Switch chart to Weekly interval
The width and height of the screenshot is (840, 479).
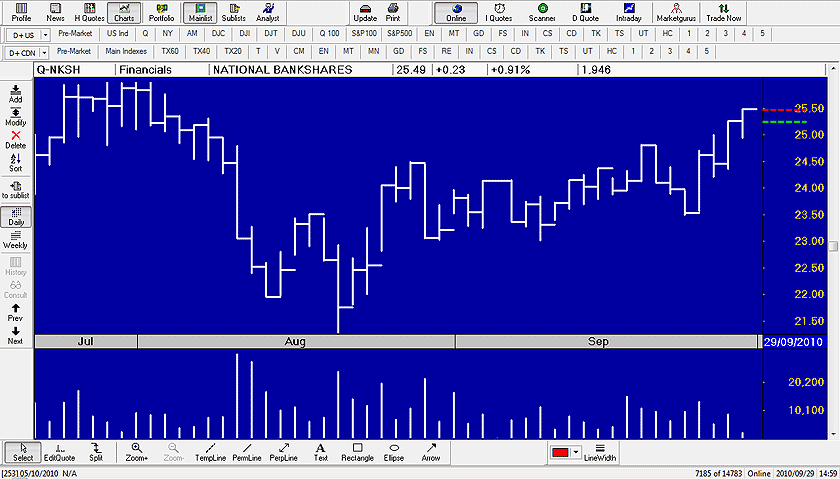[16, 239]
